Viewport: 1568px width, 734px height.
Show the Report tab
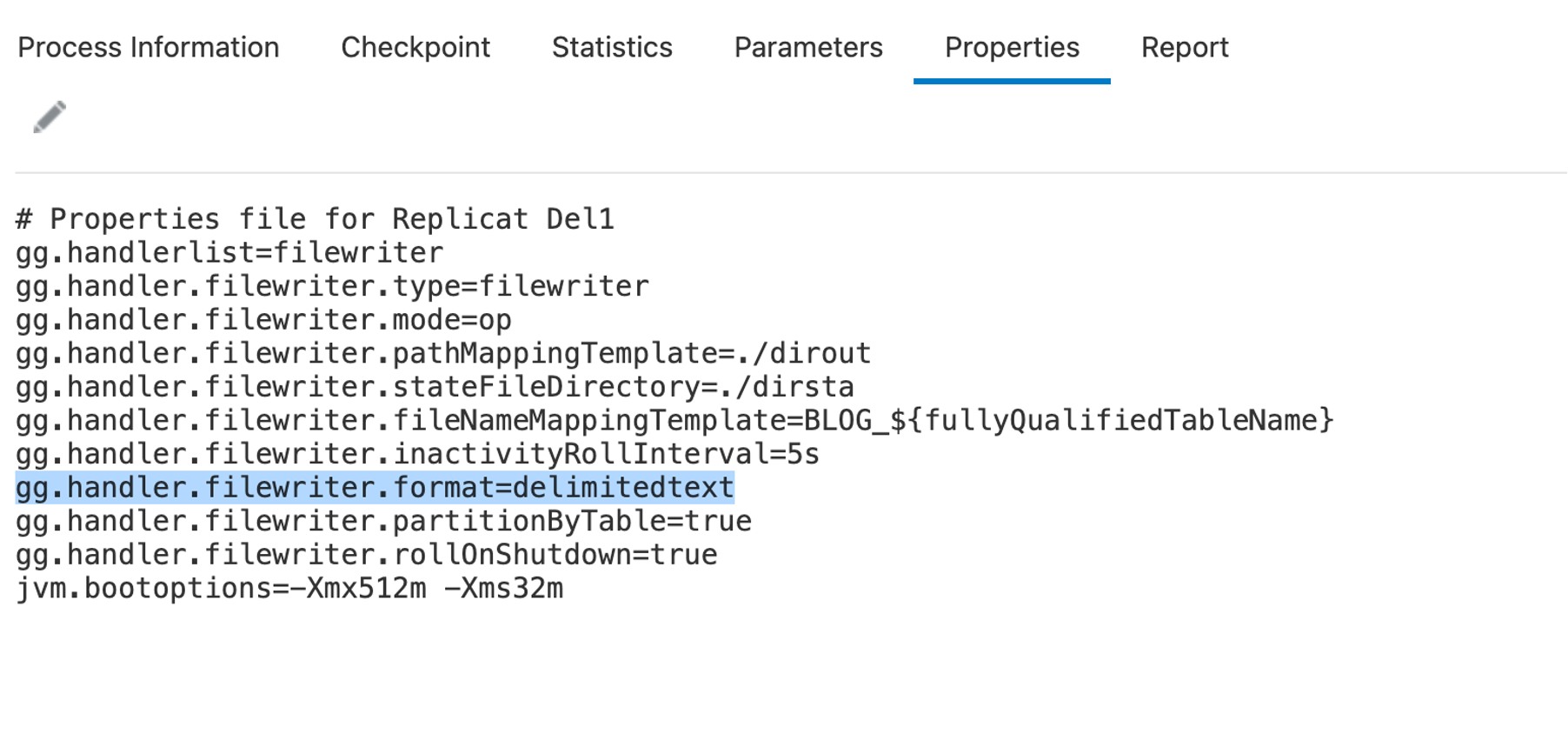(x=1185, y=47)
